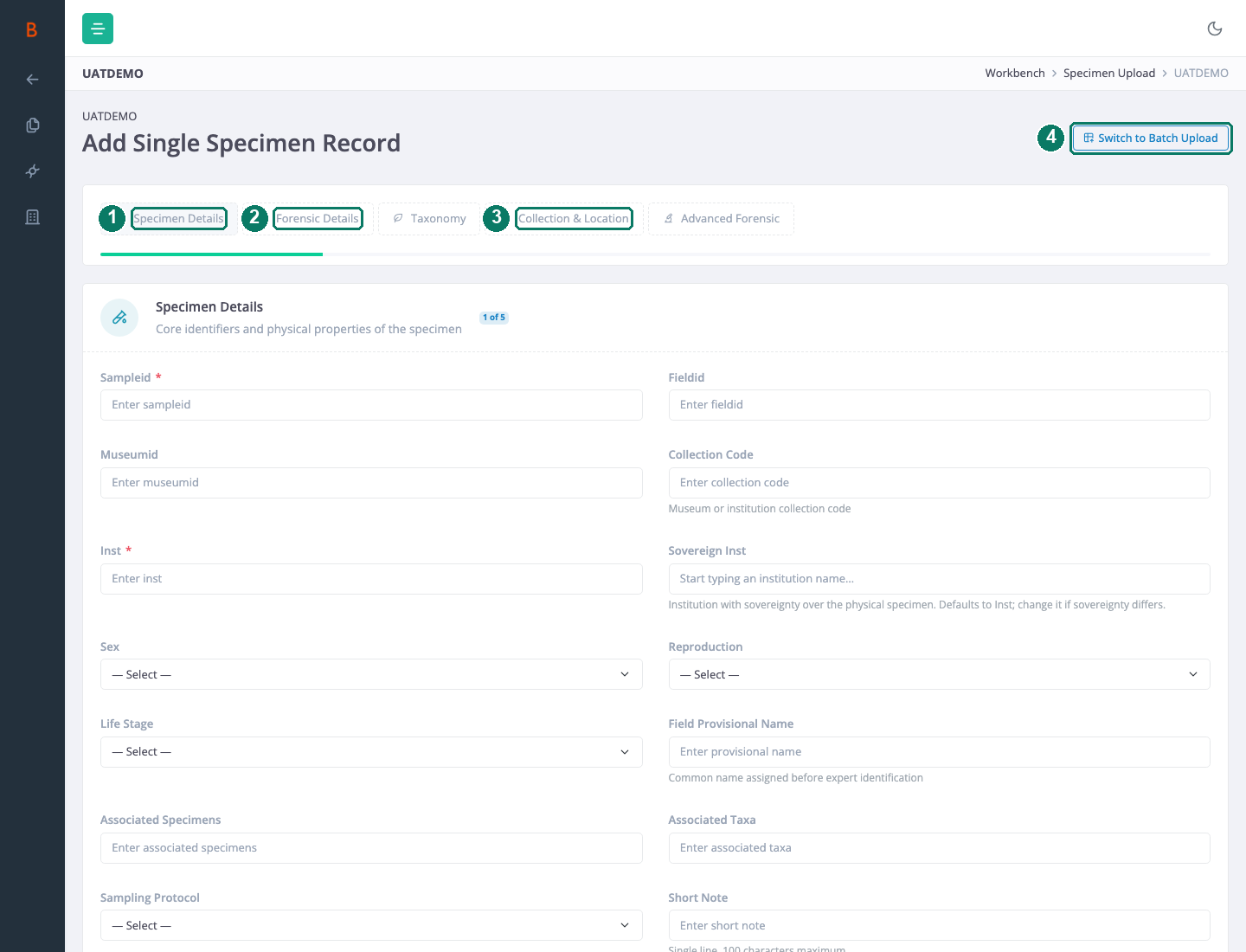Image resolution: width=1246 pixels, height=952 pixels.
Task: Expand the Life Stage dropdown
Action: [x=371, y=752]
